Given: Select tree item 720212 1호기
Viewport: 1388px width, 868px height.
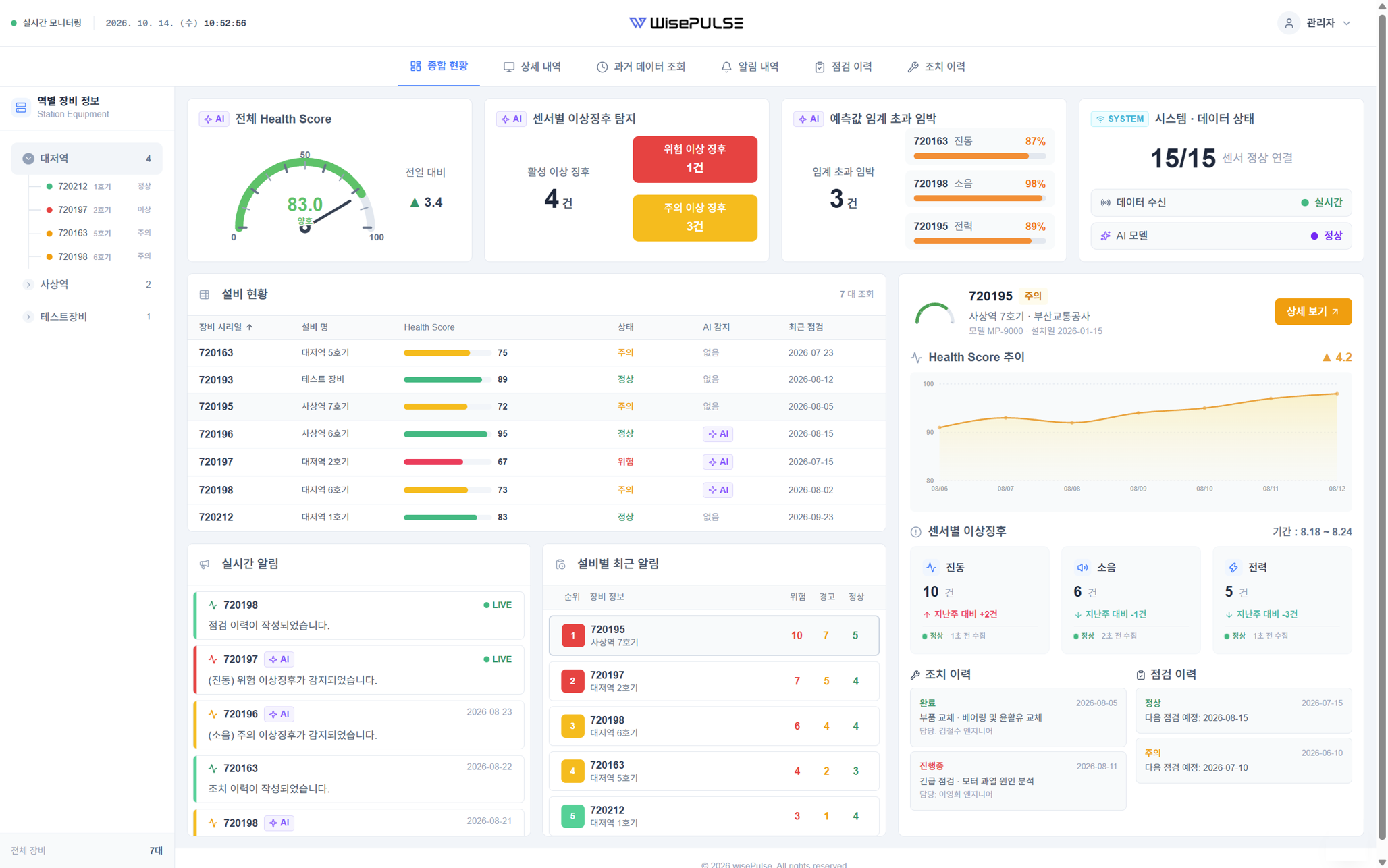Looking at the screenshot, I should click(x=98, y=186).
